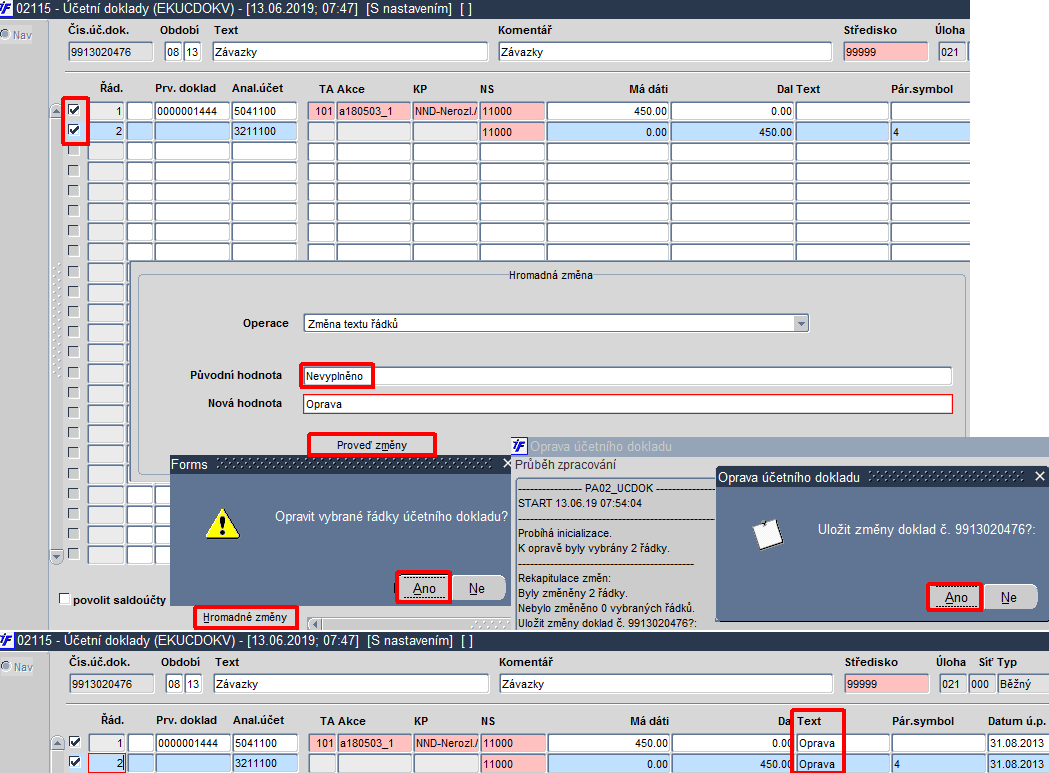This screenshot has width=1049, height=773.
Task: Choose Ne in the save changes dialog
Action: pos(1009,598)
